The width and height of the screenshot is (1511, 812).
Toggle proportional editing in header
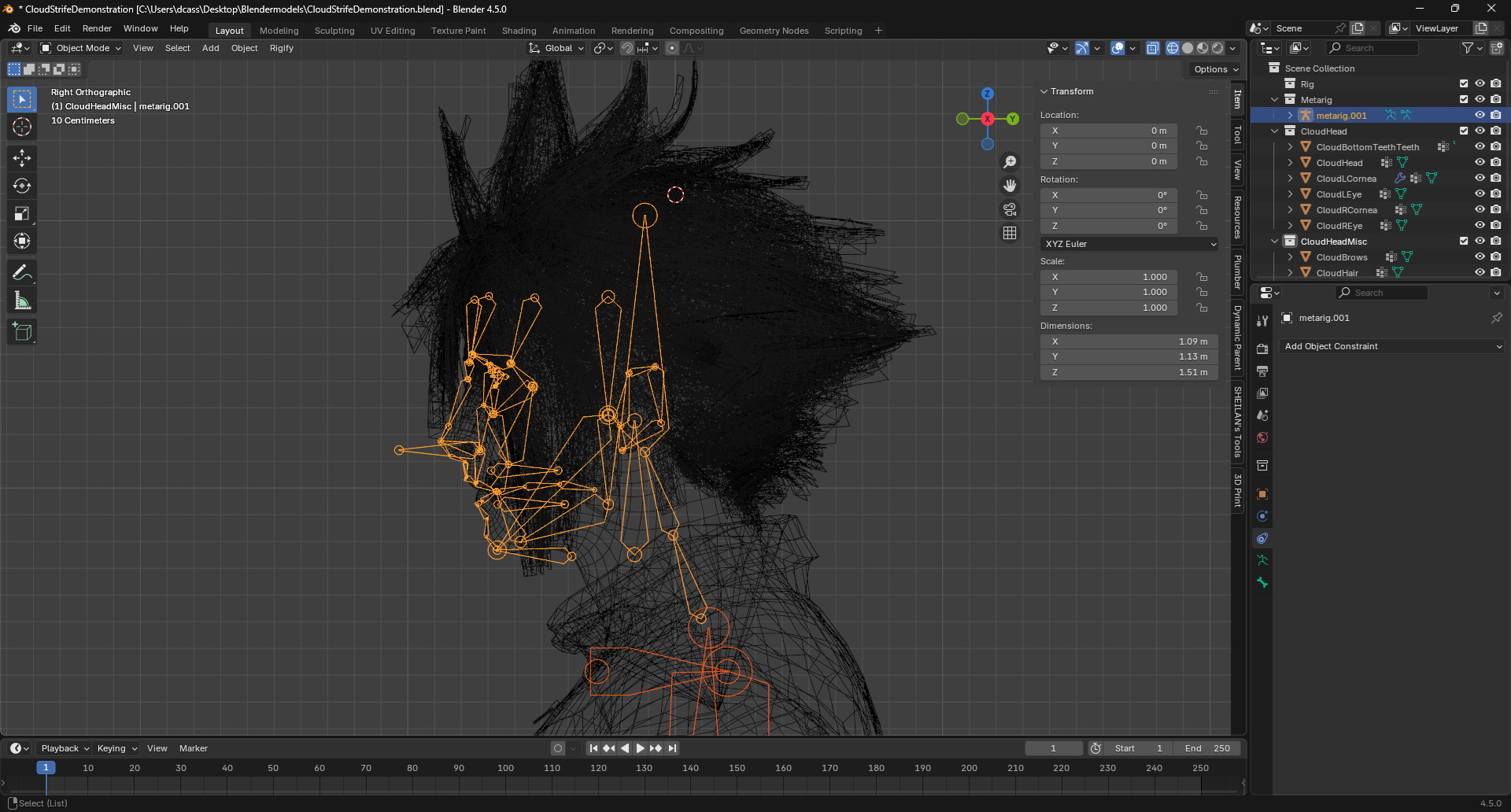point(672,48)
